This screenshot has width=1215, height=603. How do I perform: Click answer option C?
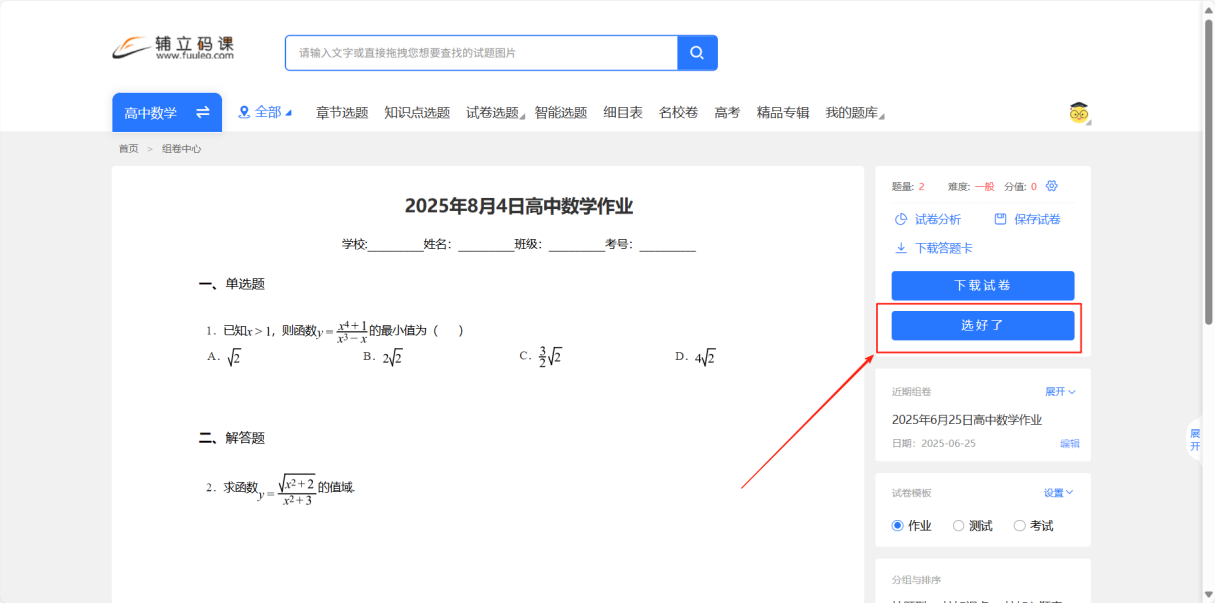541,356
